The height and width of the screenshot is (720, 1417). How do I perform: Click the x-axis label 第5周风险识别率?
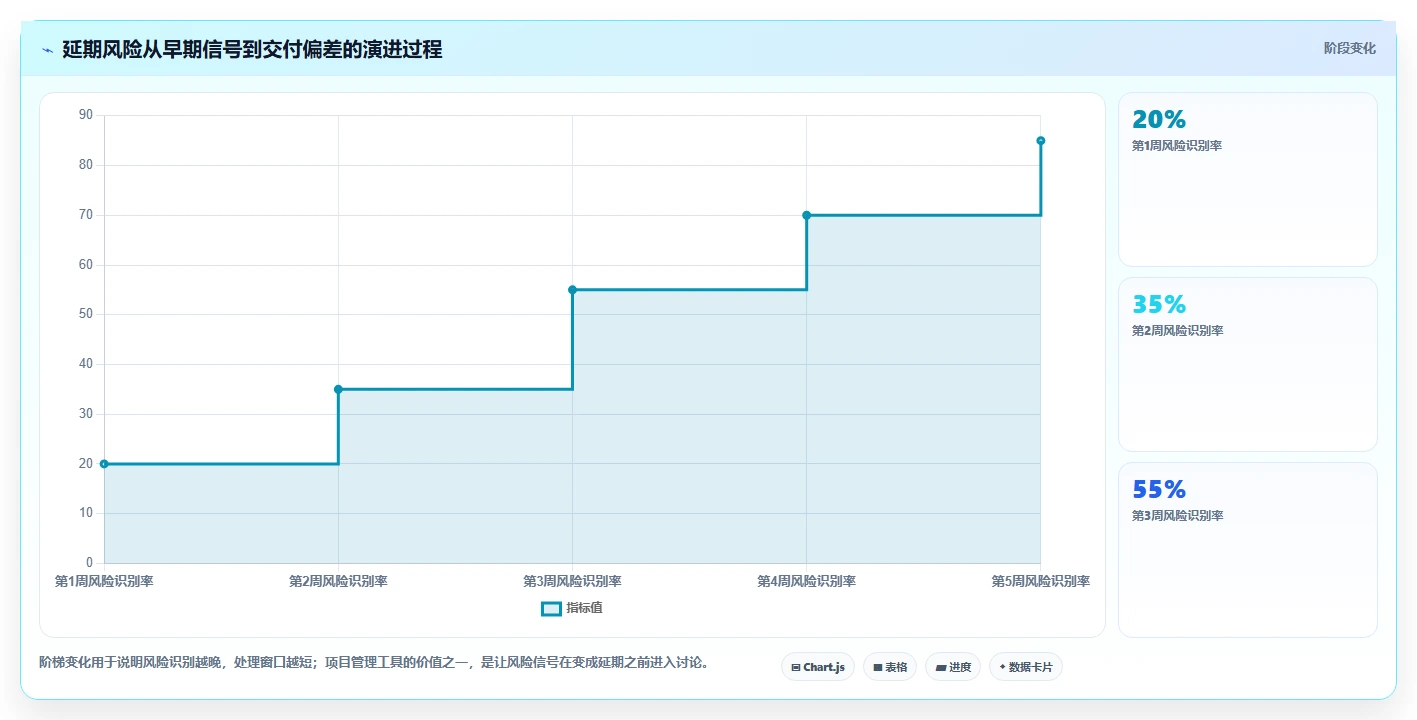click(x=1040, y=581)
